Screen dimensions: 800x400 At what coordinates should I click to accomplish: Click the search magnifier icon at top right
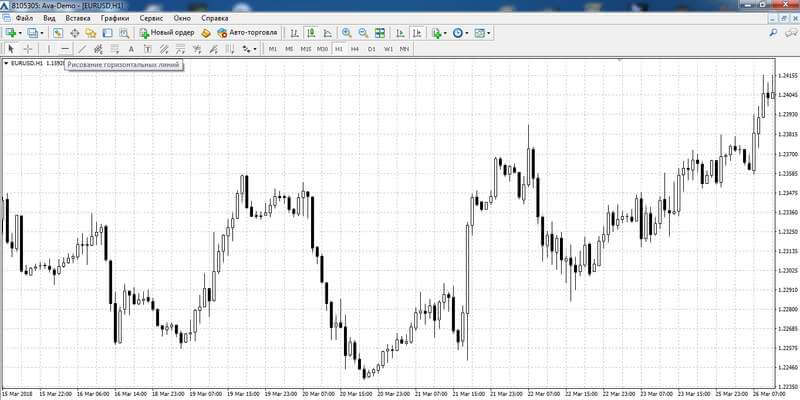(773, 32)
